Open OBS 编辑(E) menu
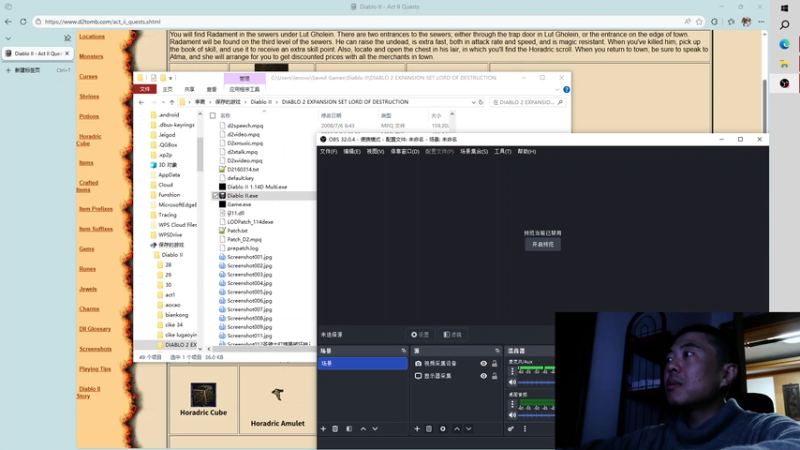Screen dimensions: 800x450 (x=352, y=152)
